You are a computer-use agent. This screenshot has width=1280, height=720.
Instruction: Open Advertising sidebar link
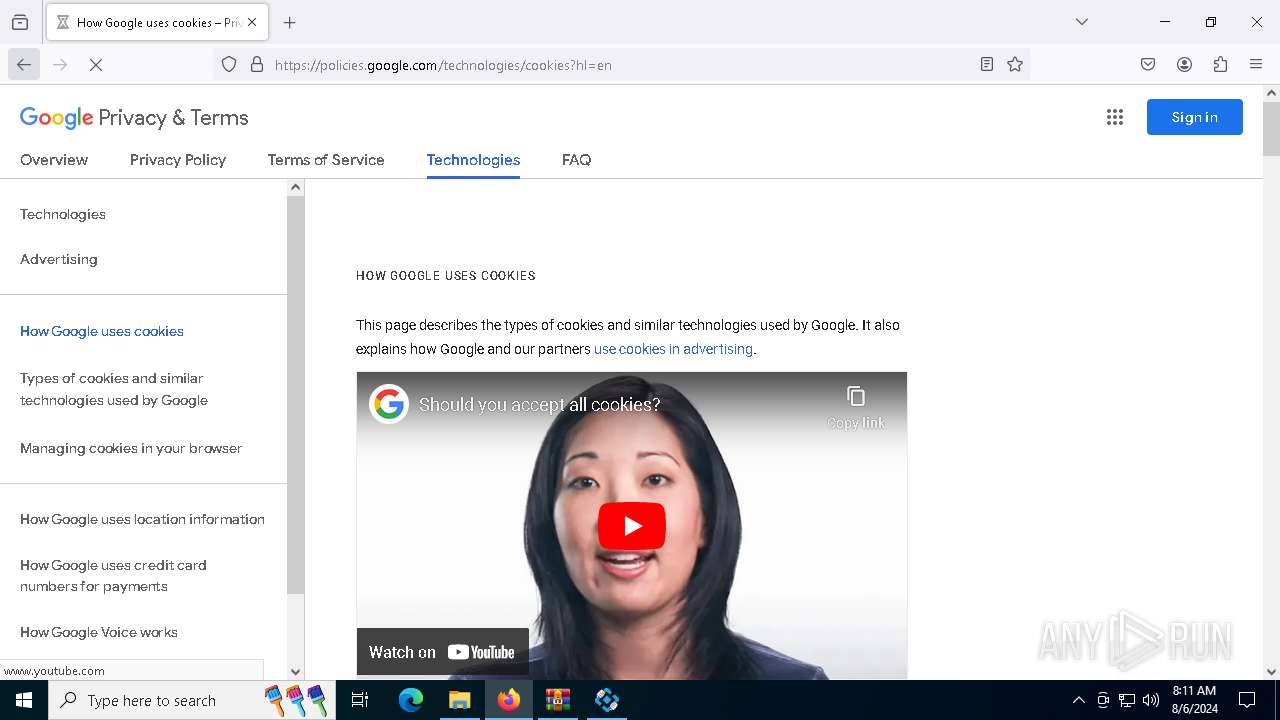(59, 259)
